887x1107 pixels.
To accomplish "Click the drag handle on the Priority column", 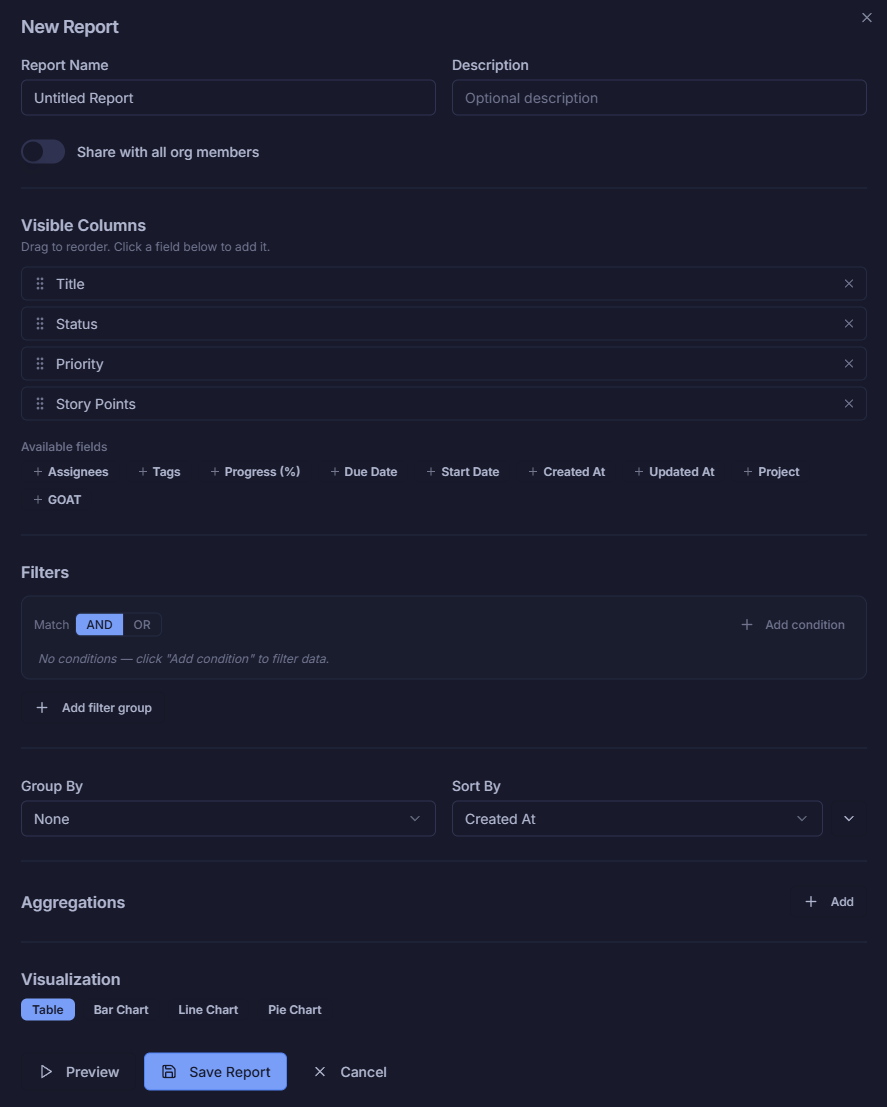I will pyautogui.click(x=40, y=364).
